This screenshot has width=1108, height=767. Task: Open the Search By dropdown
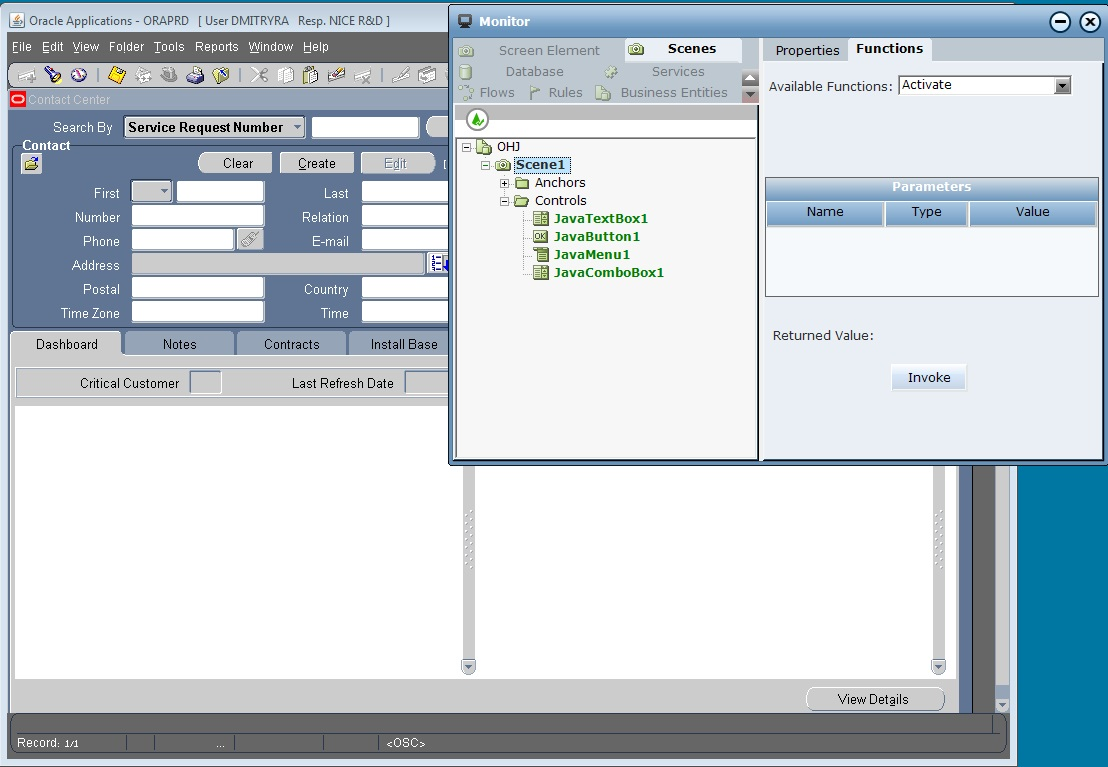pos(297,127)
